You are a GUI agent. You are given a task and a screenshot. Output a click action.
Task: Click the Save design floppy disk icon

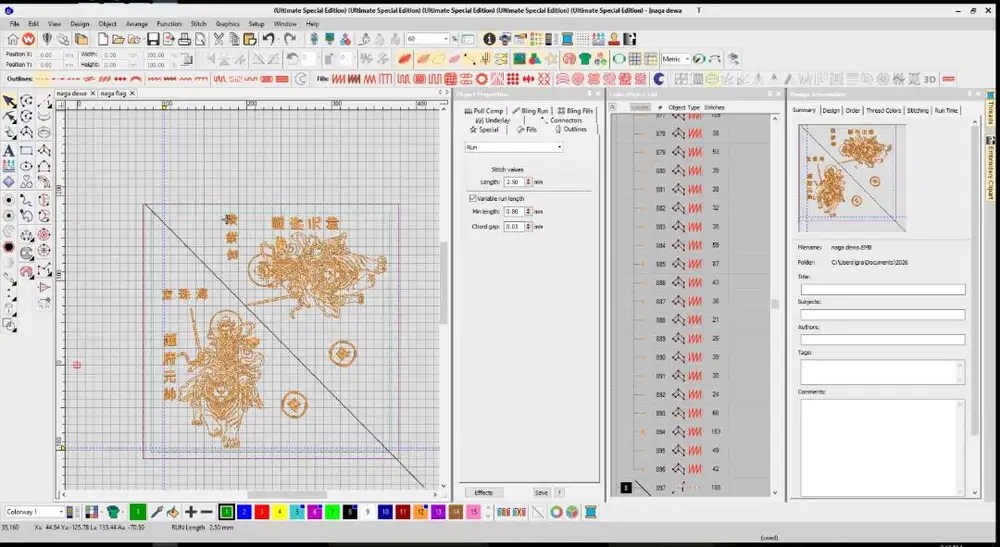[x=153, y=40]
